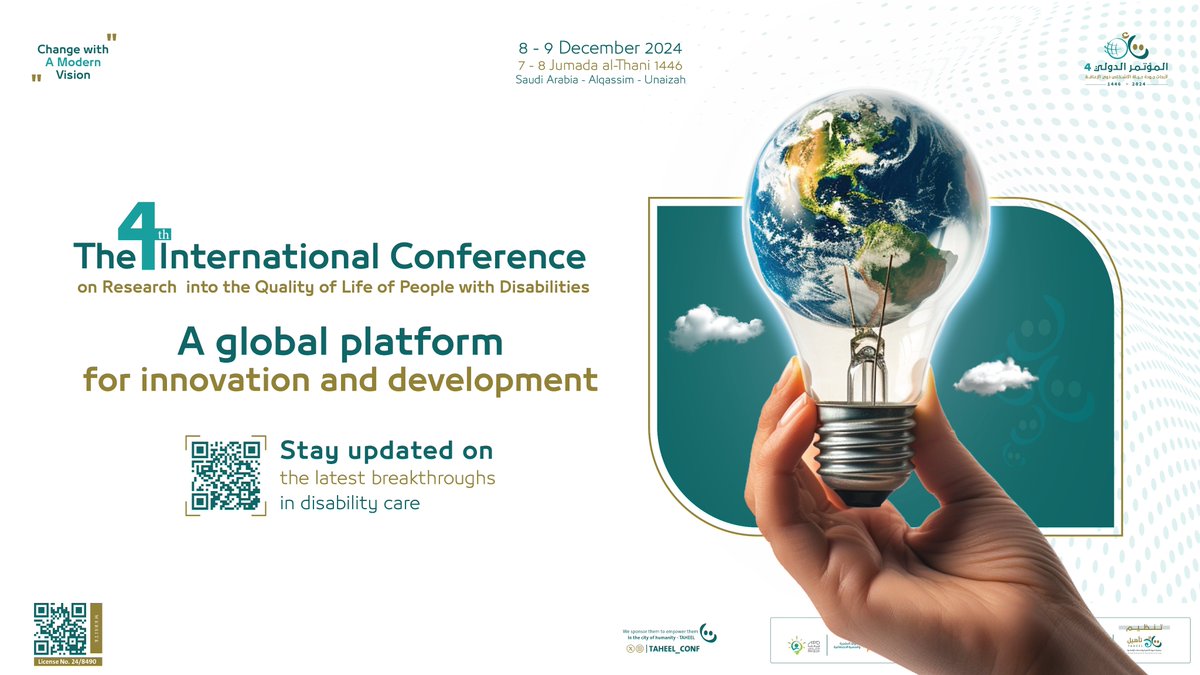Click the green lightbulb sponsor logo at bottom
1200x675 pixels.
(x=797, y=646)
